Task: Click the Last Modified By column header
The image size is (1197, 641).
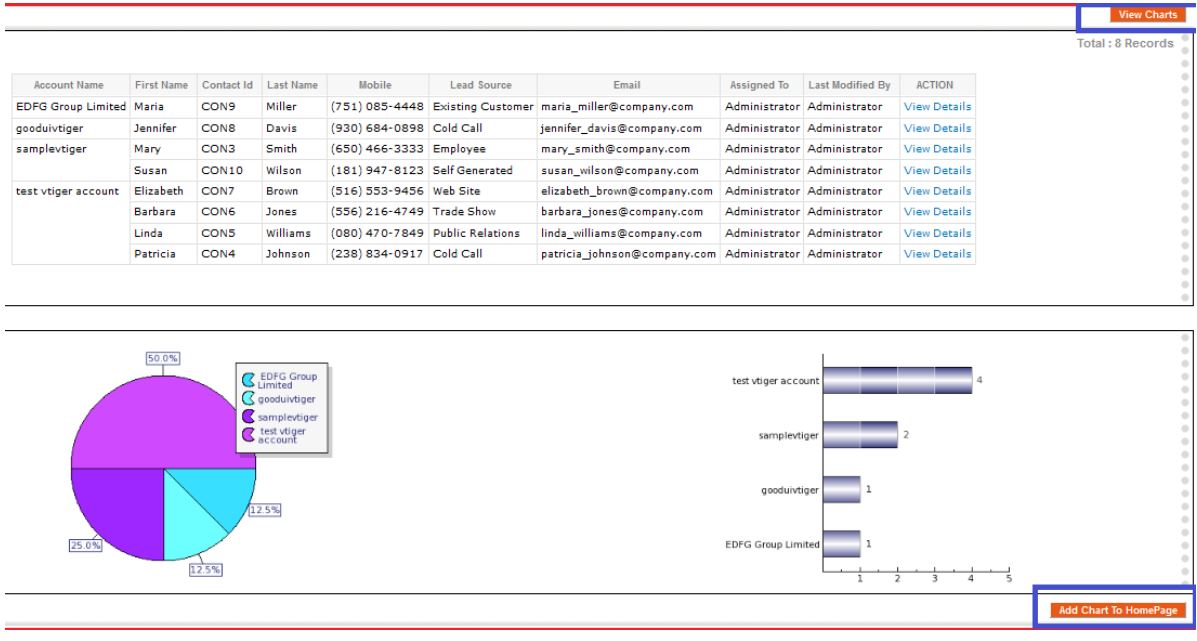Action: [849, 85]
